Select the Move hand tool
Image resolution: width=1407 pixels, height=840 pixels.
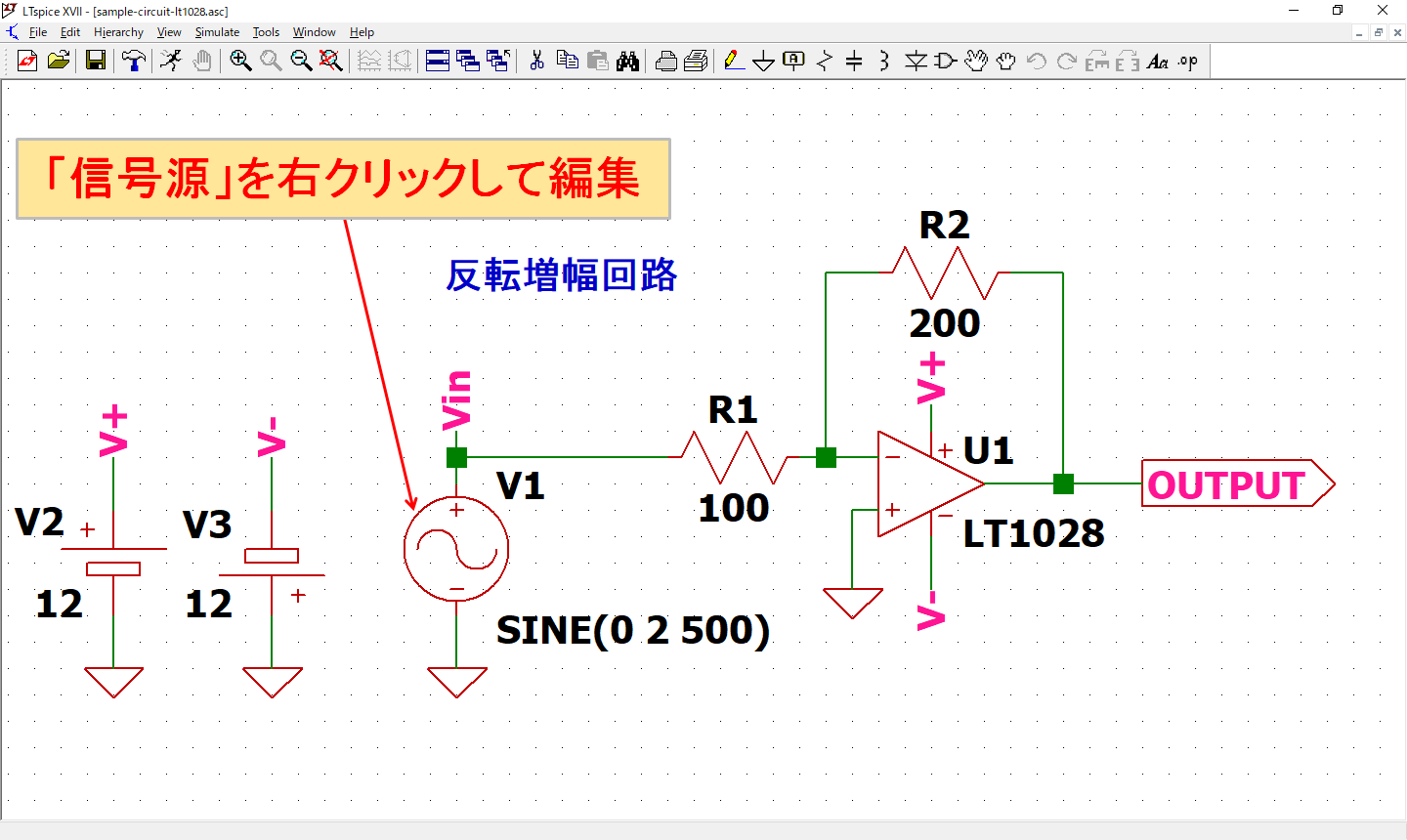tap(975, 61)
